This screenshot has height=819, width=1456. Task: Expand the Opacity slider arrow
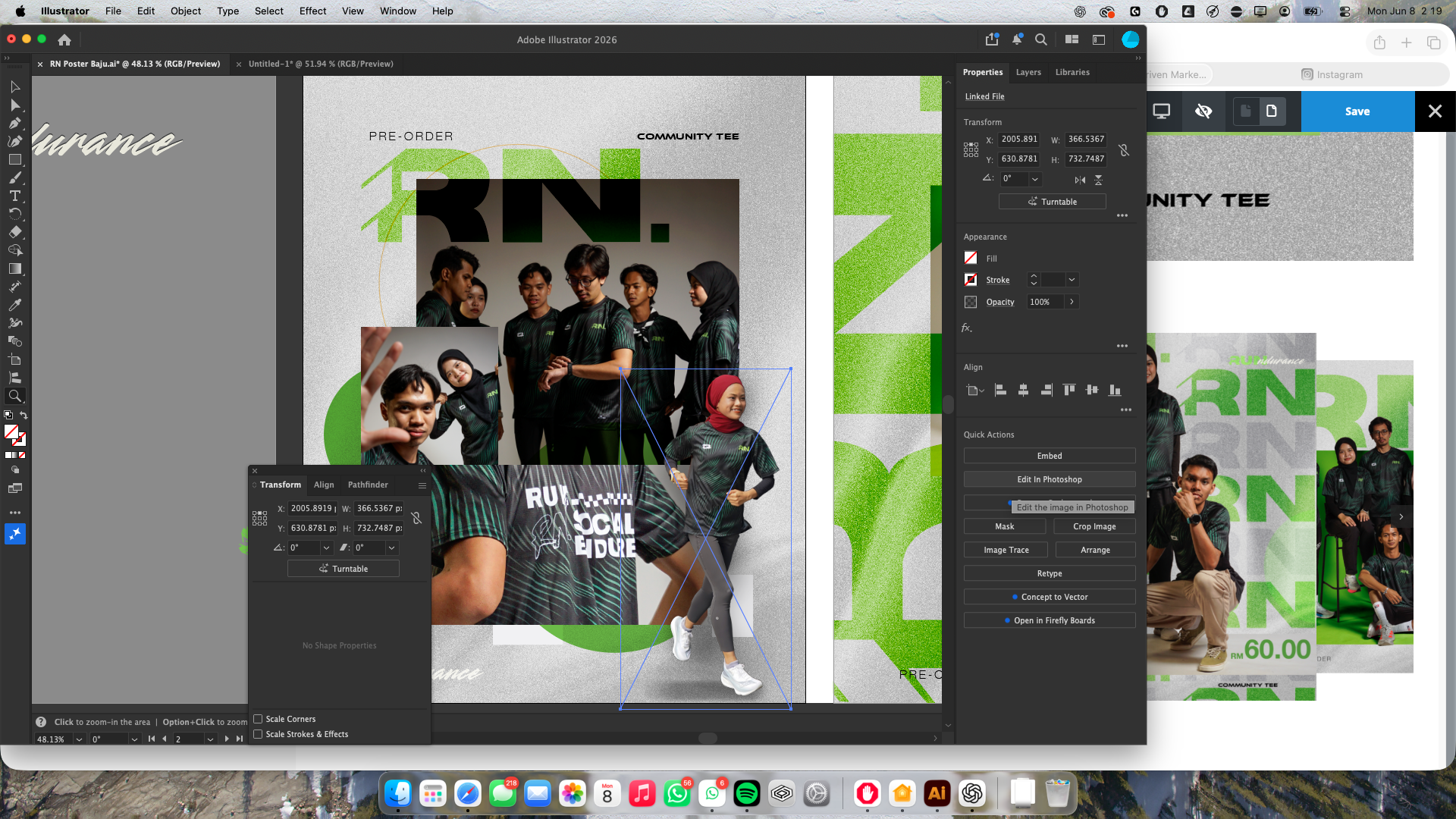(1072, 302)
